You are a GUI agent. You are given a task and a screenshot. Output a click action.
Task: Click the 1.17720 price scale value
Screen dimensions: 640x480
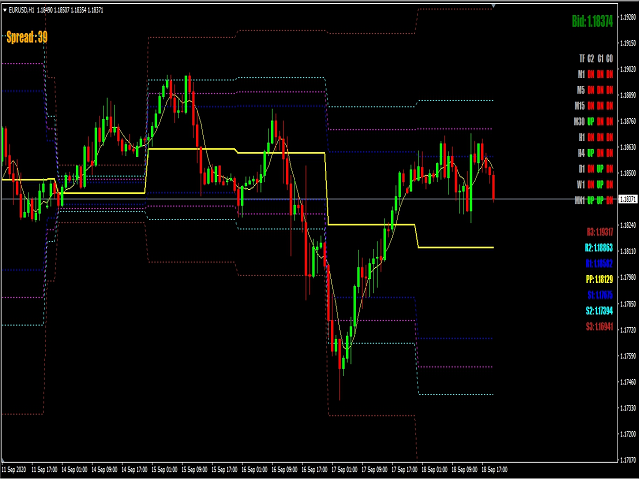pos(628,330)
